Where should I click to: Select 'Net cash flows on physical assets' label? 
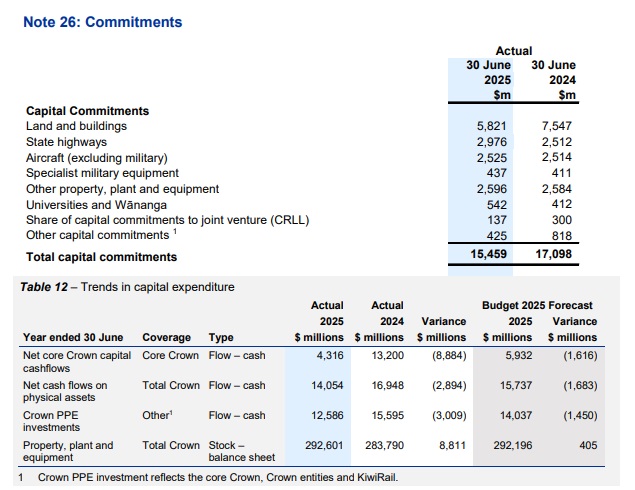click(65, 391)
